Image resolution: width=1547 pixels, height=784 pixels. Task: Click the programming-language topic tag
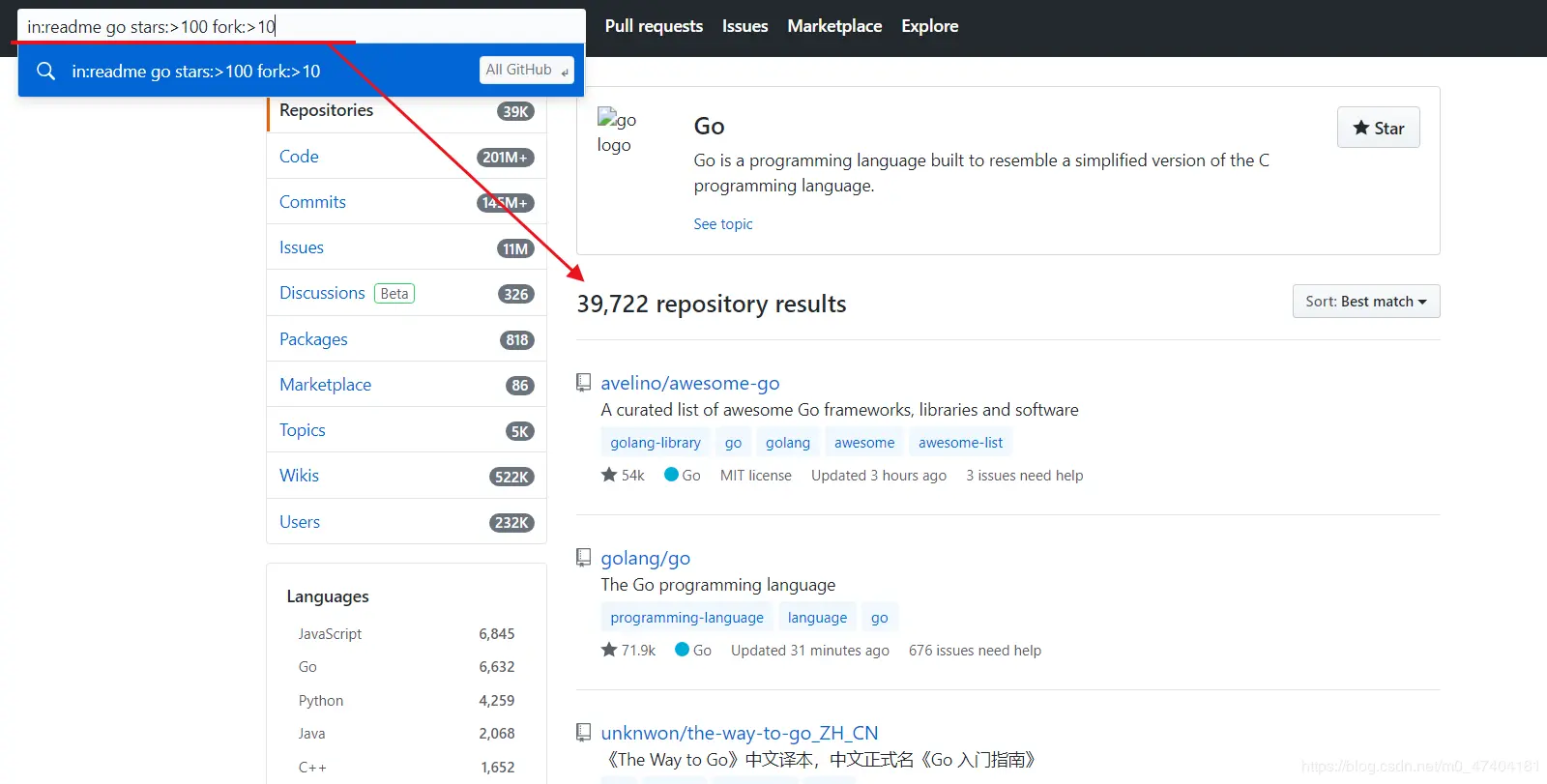[x=686, y=618]
